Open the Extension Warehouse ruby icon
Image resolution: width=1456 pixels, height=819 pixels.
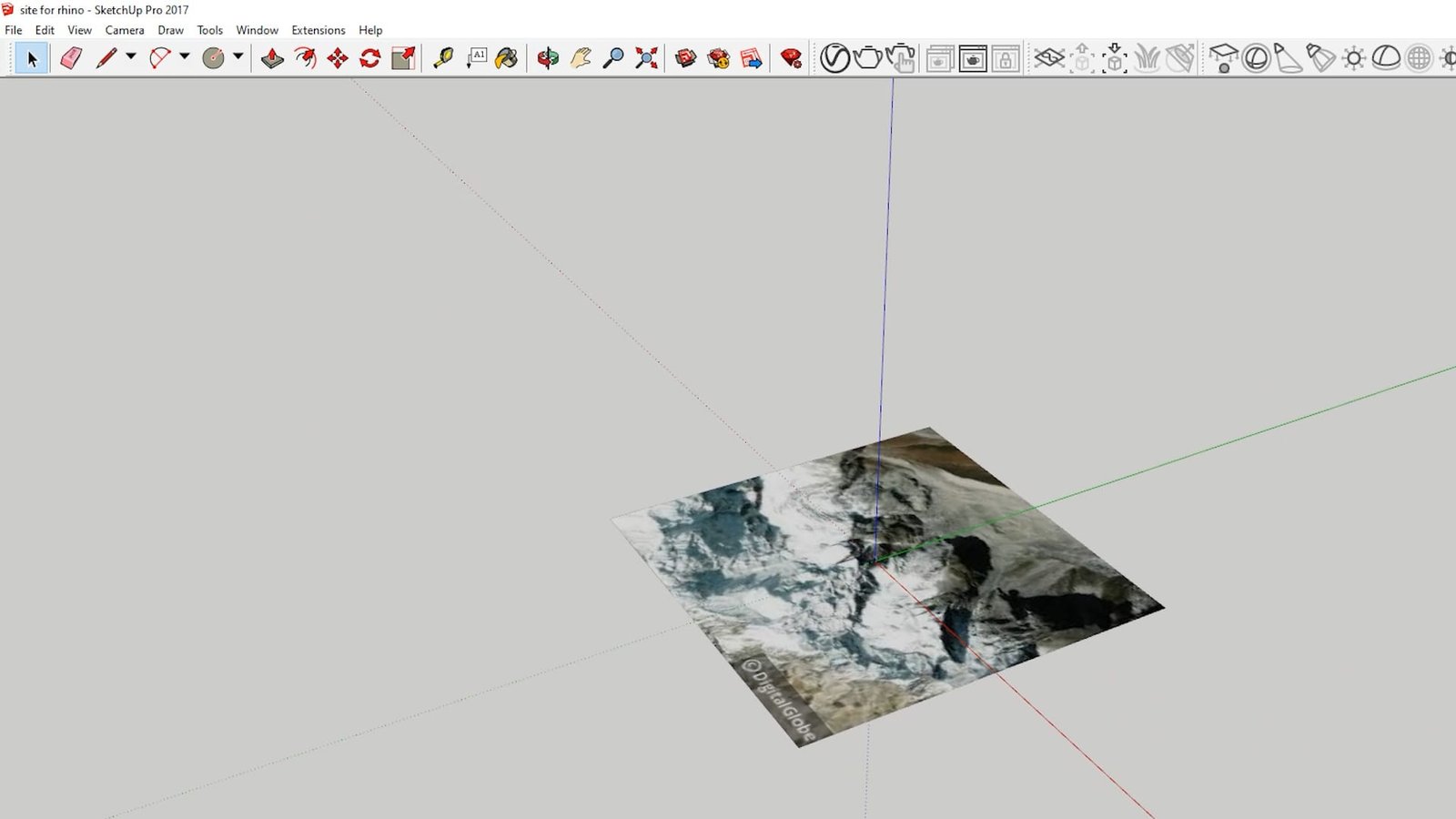click(x=791, y=58)
